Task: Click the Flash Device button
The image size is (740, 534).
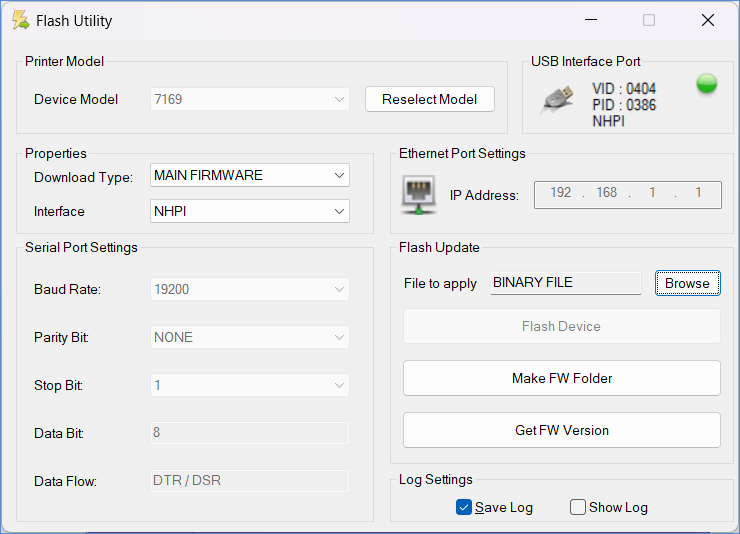Action: (x=562, y=326)
